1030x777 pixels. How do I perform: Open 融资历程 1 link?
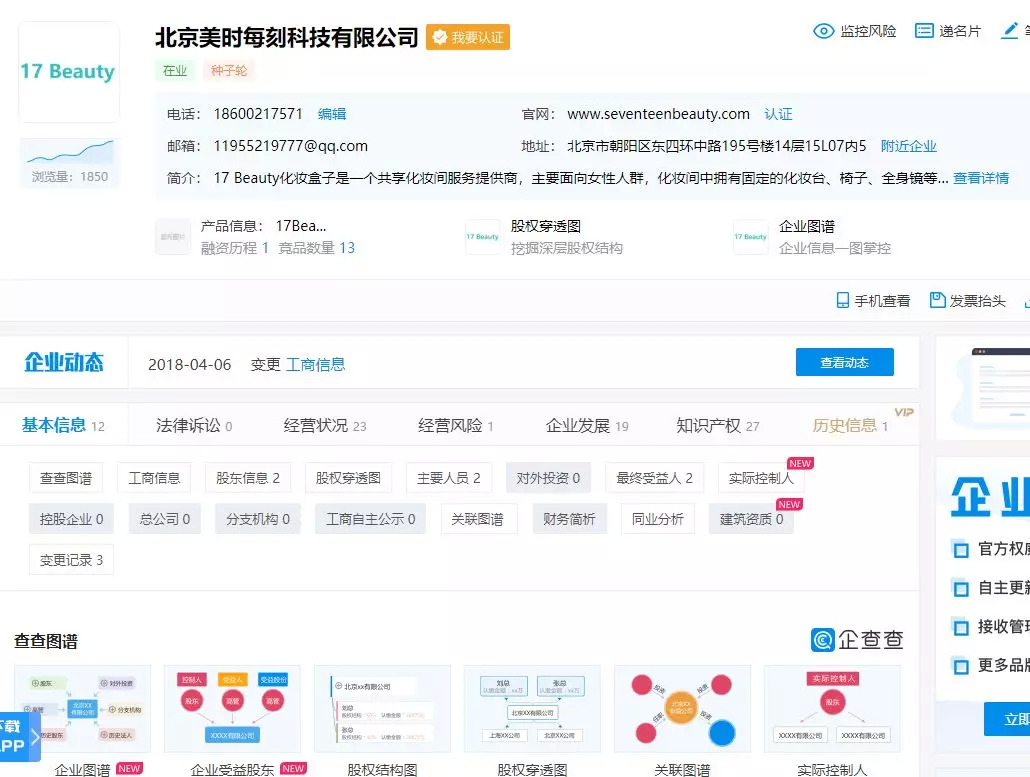[x=235, y=248]
